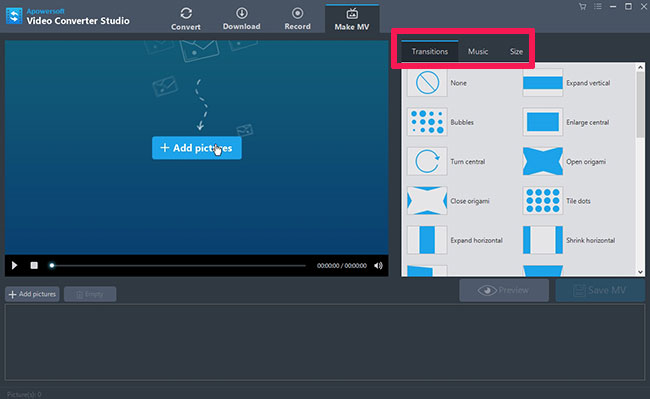Stop the preview playback
This screenshot has width=650, height=399.
pos(34,265)
